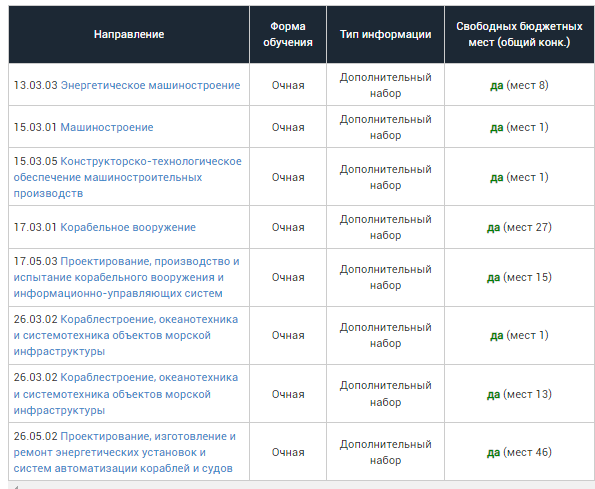
Task: Open the second Кораблестроение link with 13 places
Action: coord(126,394)
